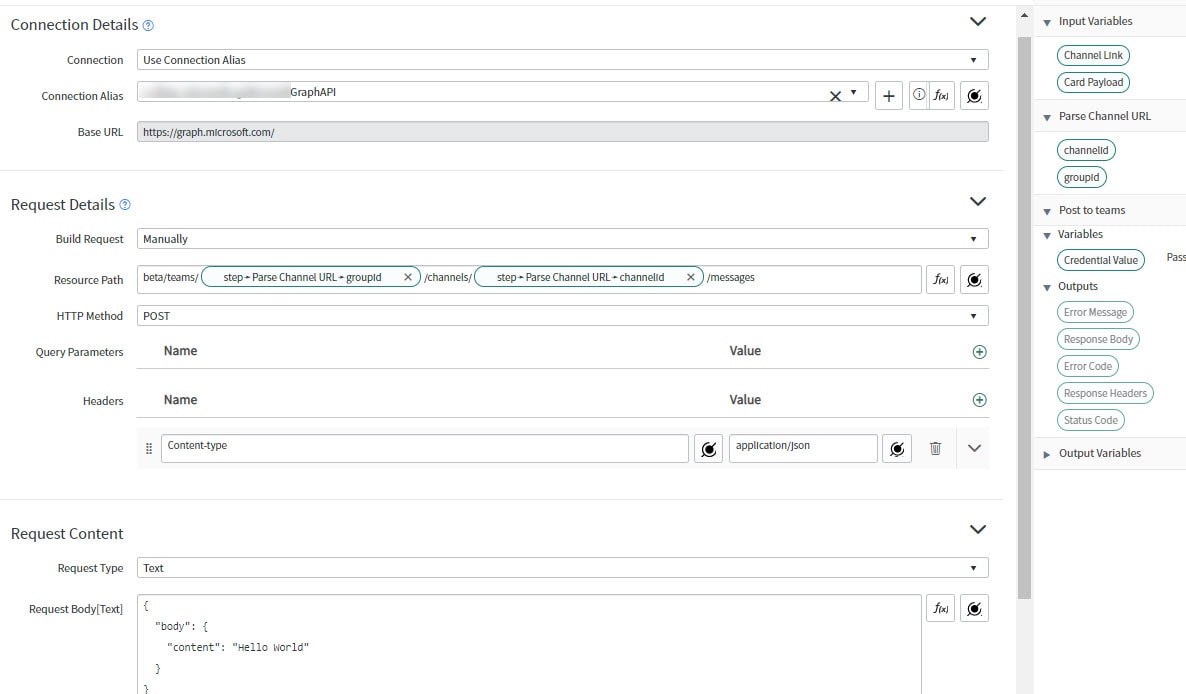The image size is (1186, 694).
Task: Open the info icon next to Connection Alias
Action: pos(917,95)
